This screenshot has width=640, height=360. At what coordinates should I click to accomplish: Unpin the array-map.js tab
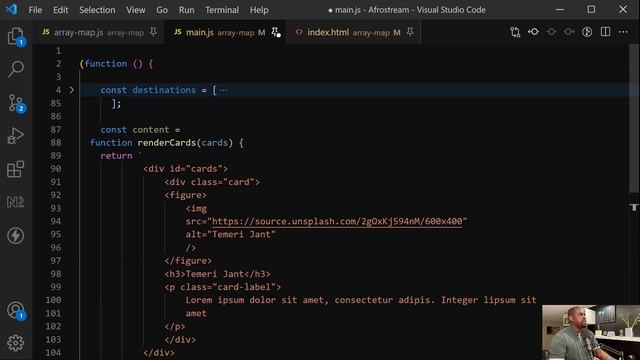click(153, 32)
